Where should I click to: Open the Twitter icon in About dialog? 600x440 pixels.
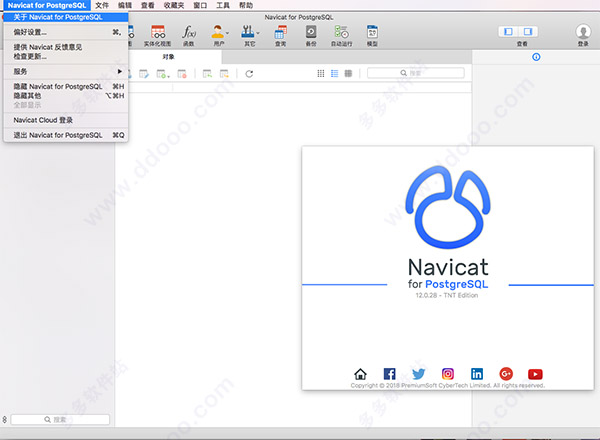(419, 373)
